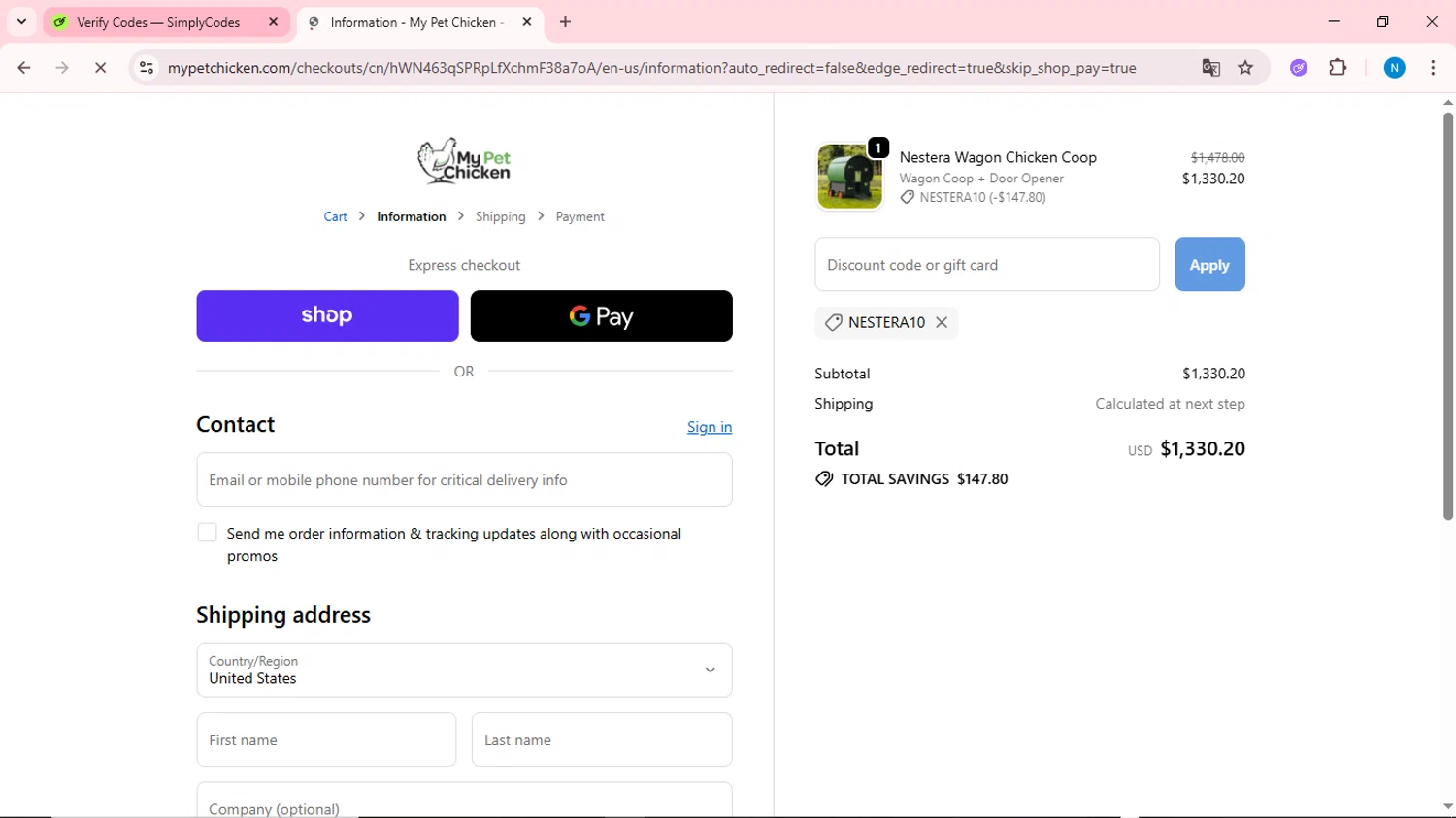Bookmark this page with the star icon
This screenshot has width=1456, height=818.
1245,68
